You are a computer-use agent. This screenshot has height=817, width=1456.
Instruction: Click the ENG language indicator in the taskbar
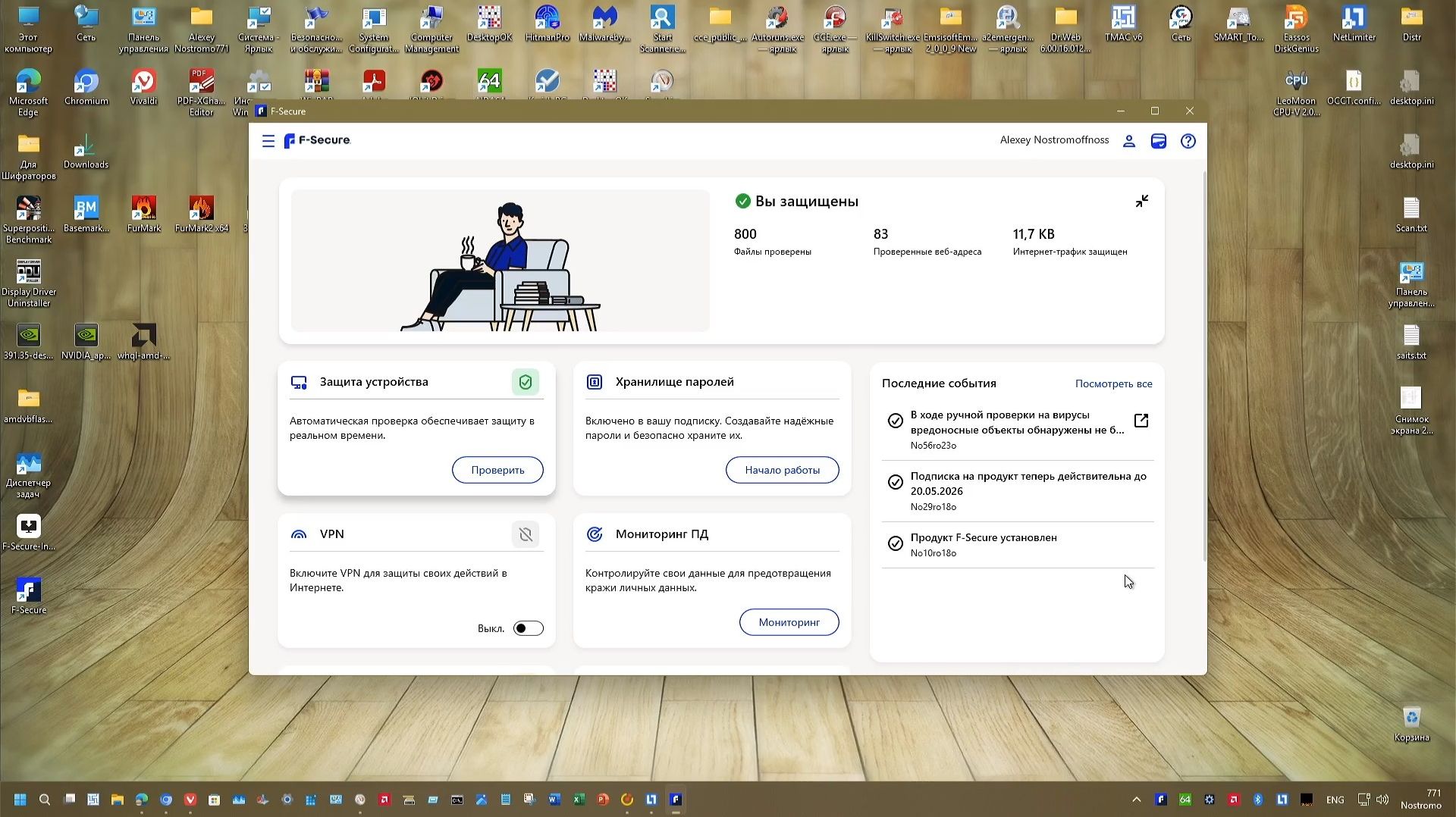1335,800
